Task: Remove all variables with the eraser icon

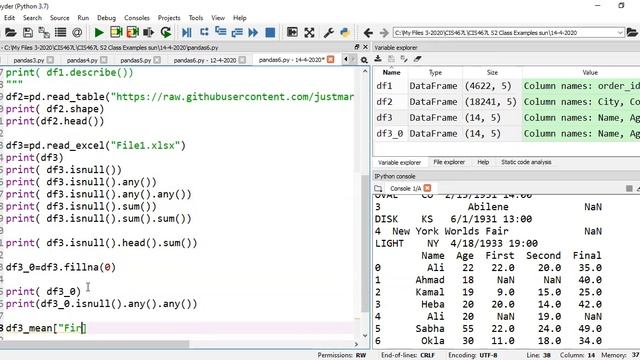Action: click(x=417, y=59)
